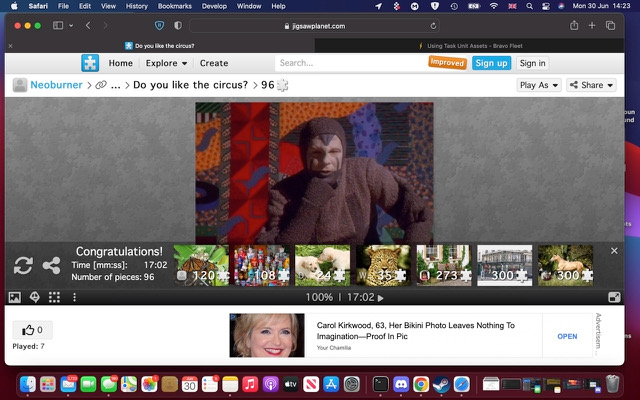This screenshot has height=400, width=640.
Task: Open the Bookmarks menu
Action: coord(175,6)
